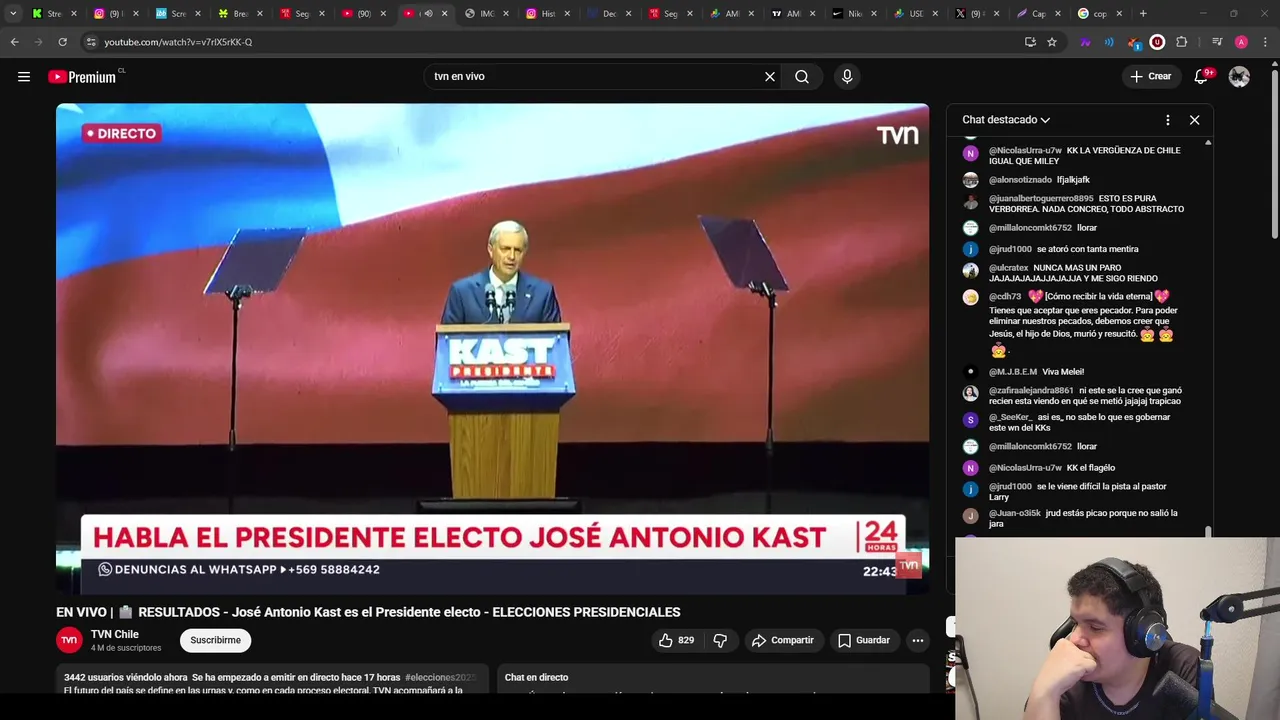Click the install app icon in address bar
The height and width of the screenshot is (720, 1280).
click(1030, 42)
